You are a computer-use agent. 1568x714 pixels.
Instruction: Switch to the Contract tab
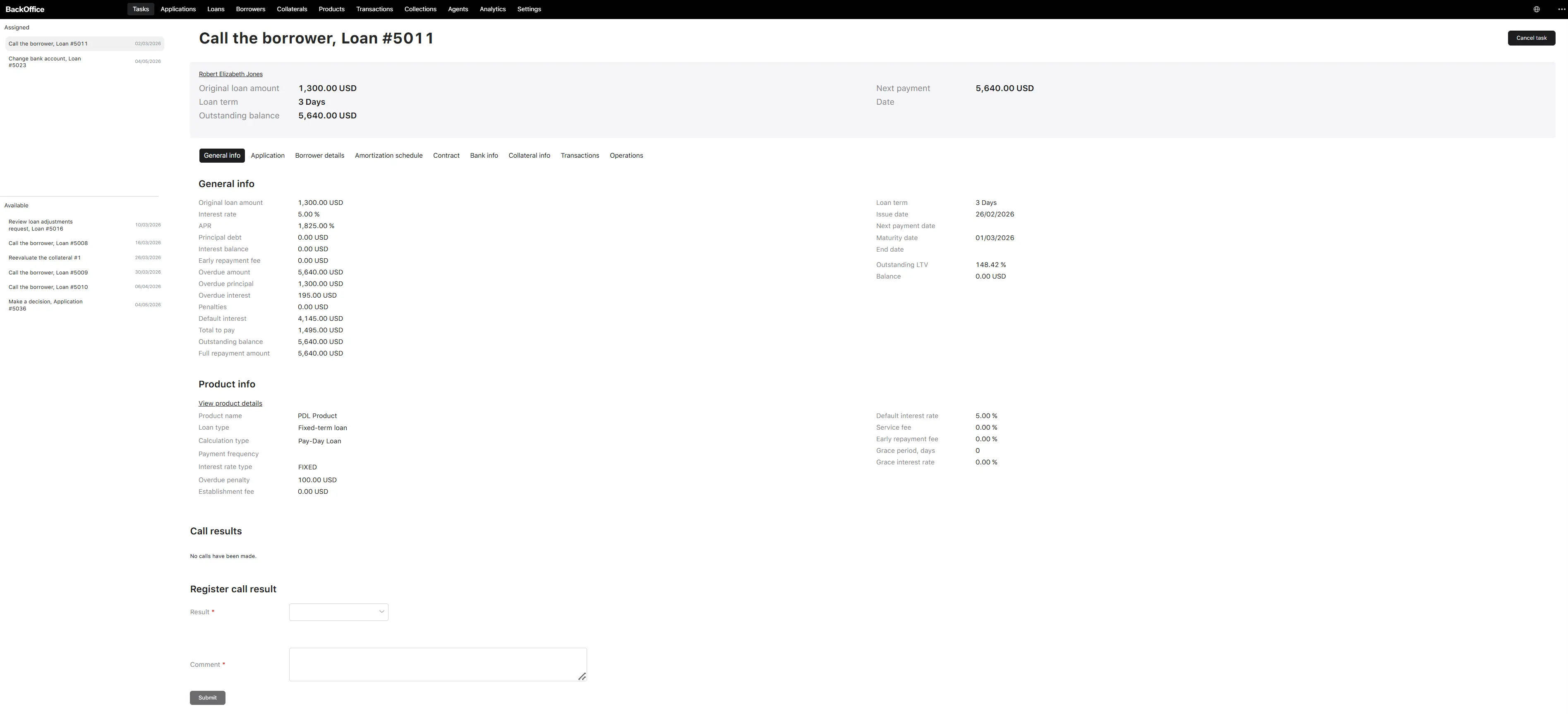coord(446,155)
